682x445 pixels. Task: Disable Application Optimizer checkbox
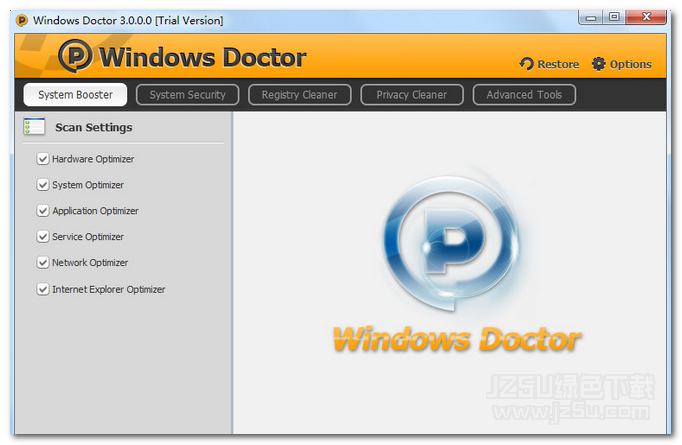(x=43, y=211)
